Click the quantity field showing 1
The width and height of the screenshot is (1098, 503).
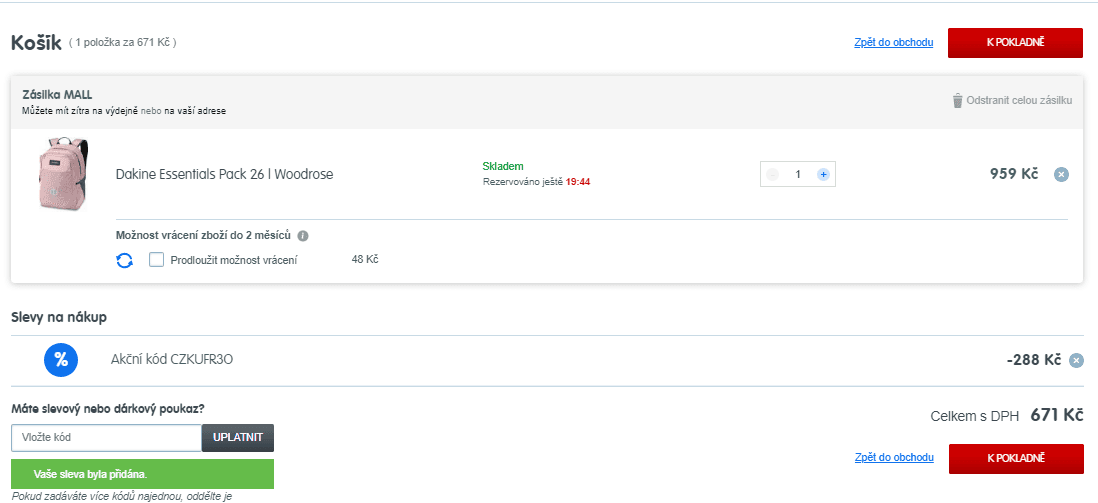798,174
